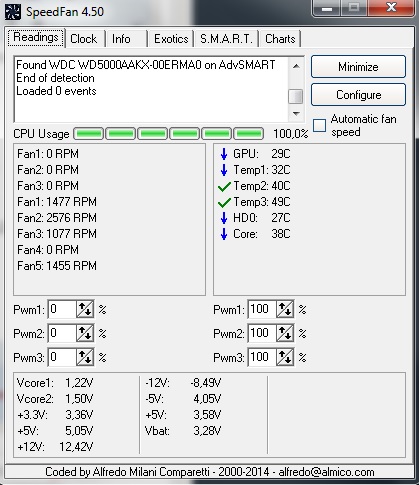Click the log scrollbar down arrow
The image size is (420, 485).
(x=296, y=114)
